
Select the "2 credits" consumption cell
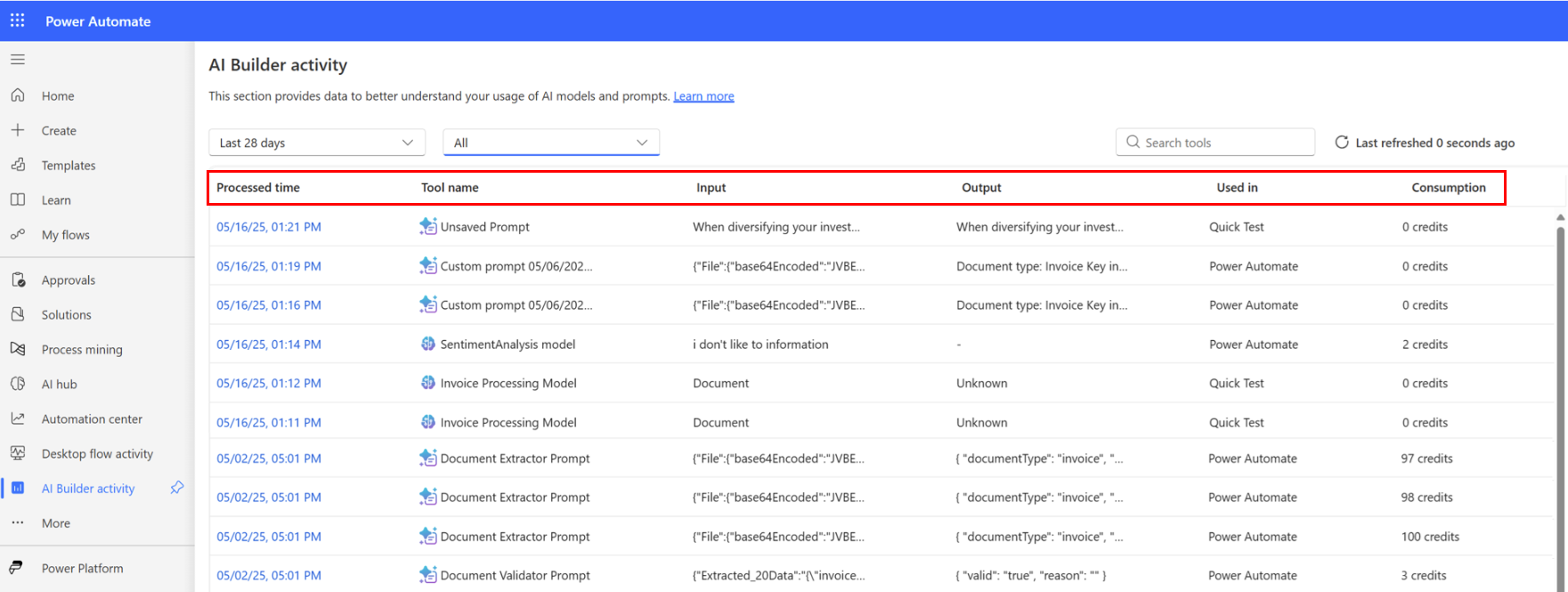click(1425, 345)
